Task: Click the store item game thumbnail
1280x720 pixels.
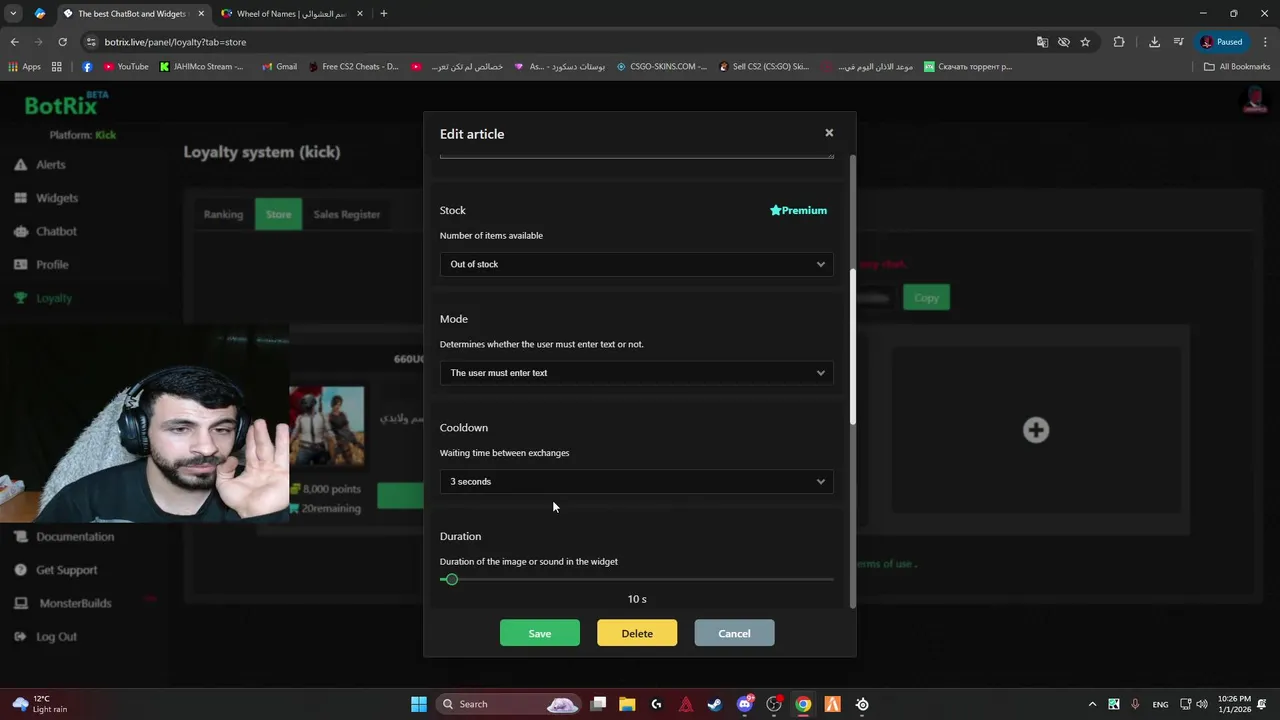Action: (327, 426)
